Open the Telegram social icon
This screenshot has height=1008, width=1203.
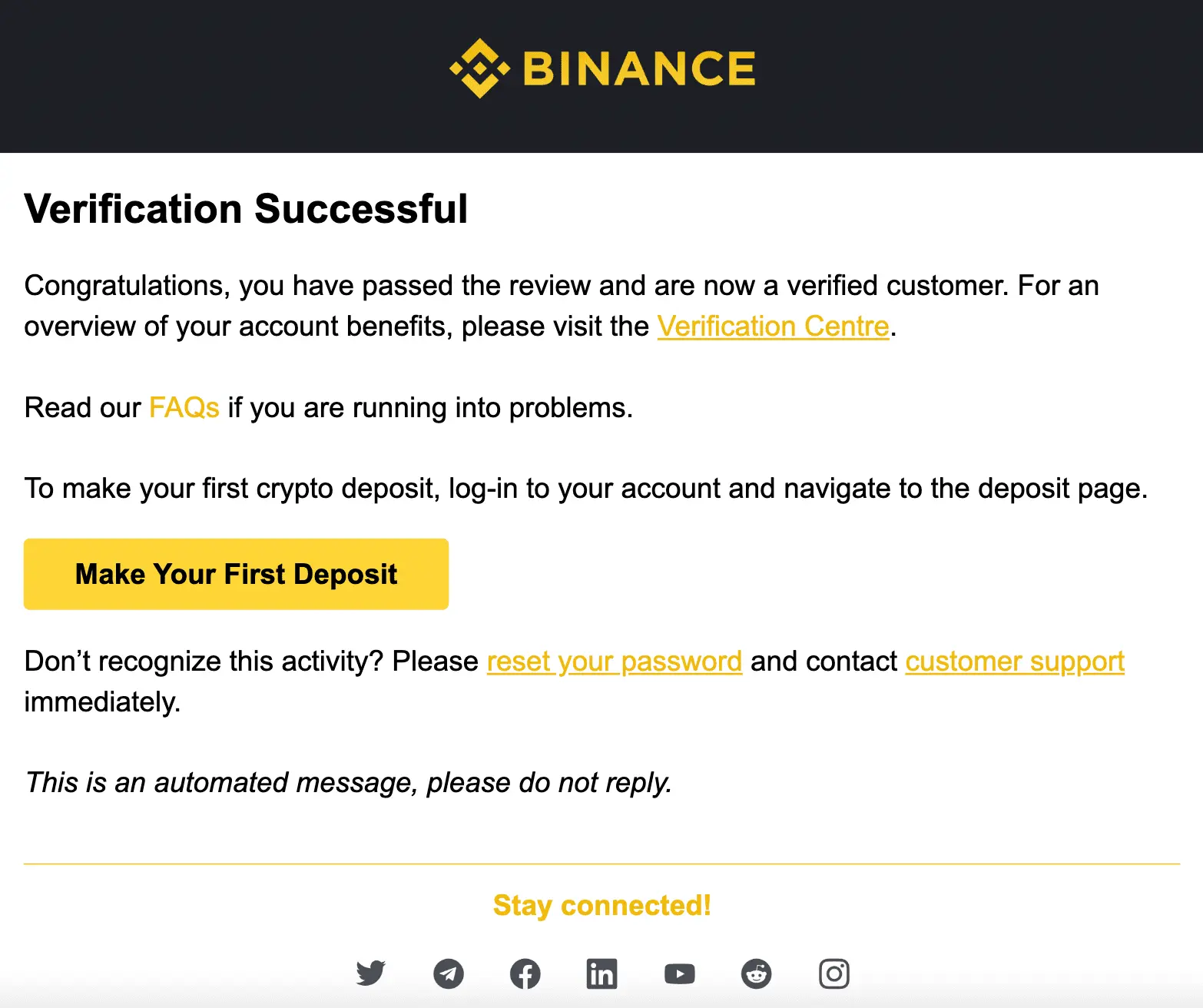point(449,973)
